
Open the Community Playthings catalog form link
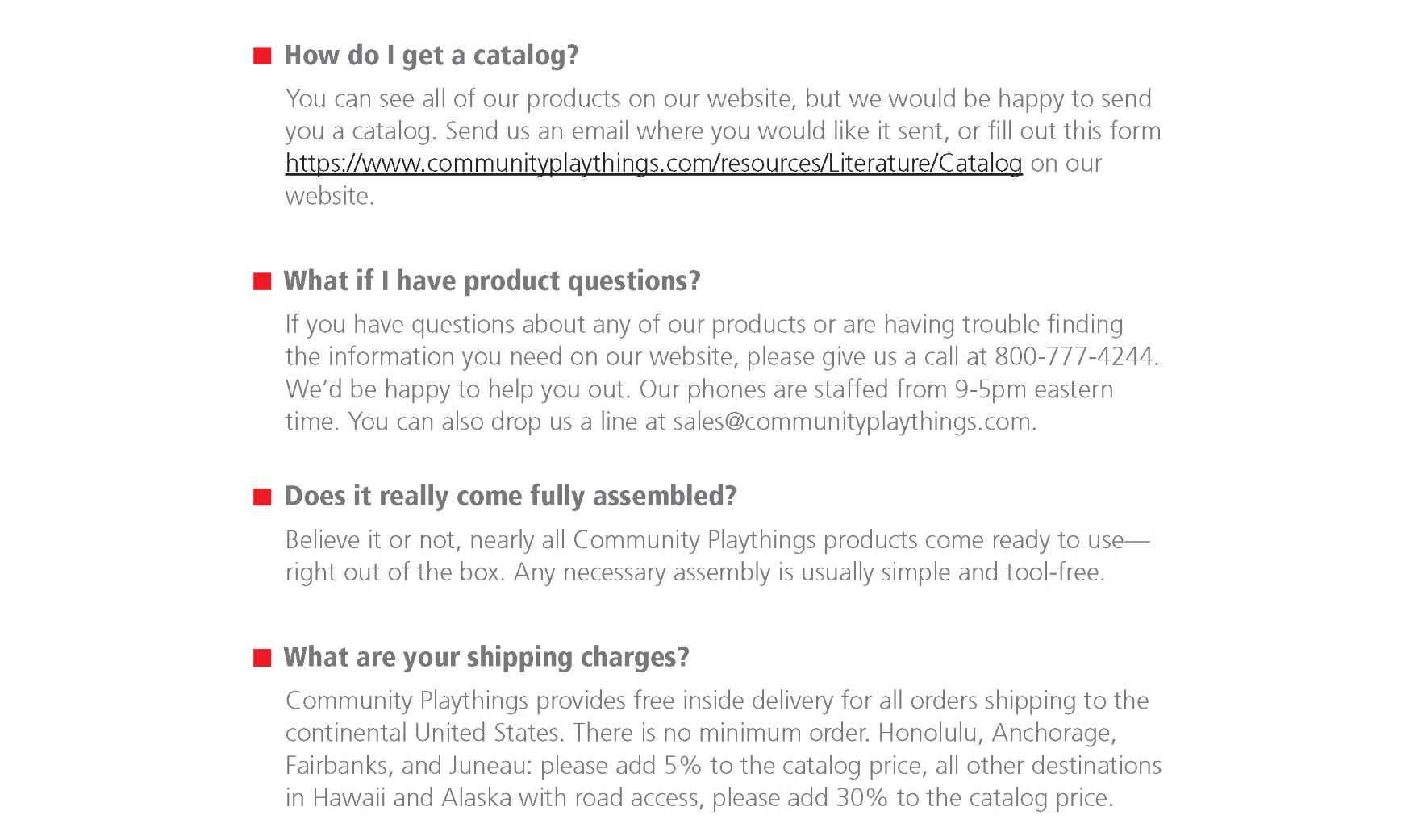[653, 164]
